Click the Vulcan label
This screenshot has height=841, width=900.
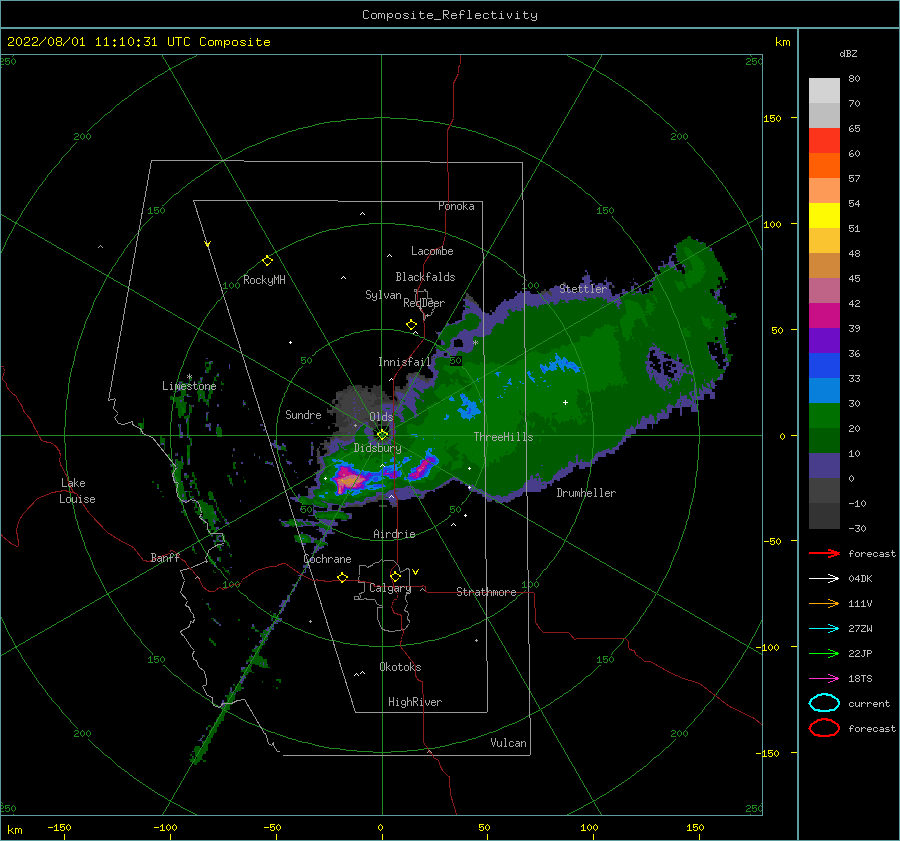pyautogui.click(x=509, y=743)
